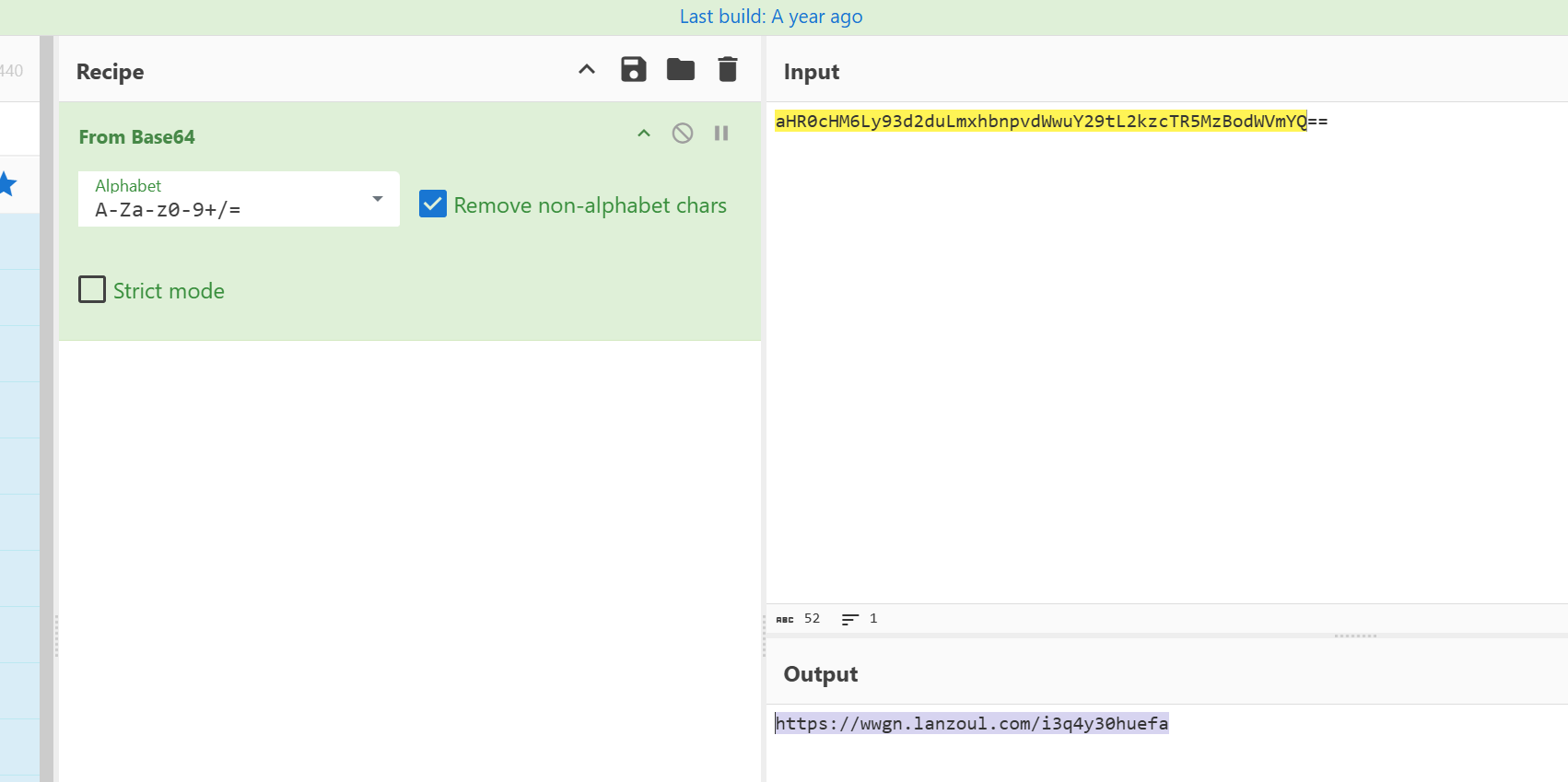Image resolution: width=1568 pixels, height=782 pixels.
Task: Collapse the Recipe pane chevron
Action: click(x=587, y=70)
